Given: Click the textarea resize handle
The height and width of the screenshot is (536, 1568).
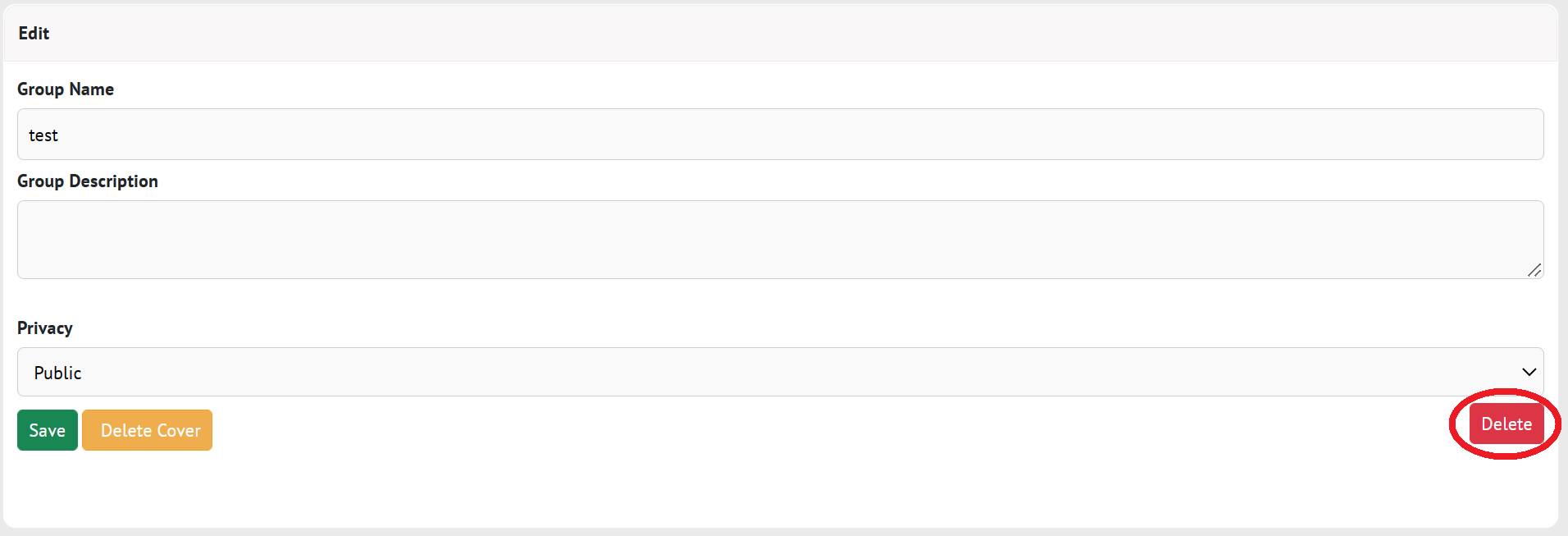Looking at the screenshot, I should [1534, 269].
